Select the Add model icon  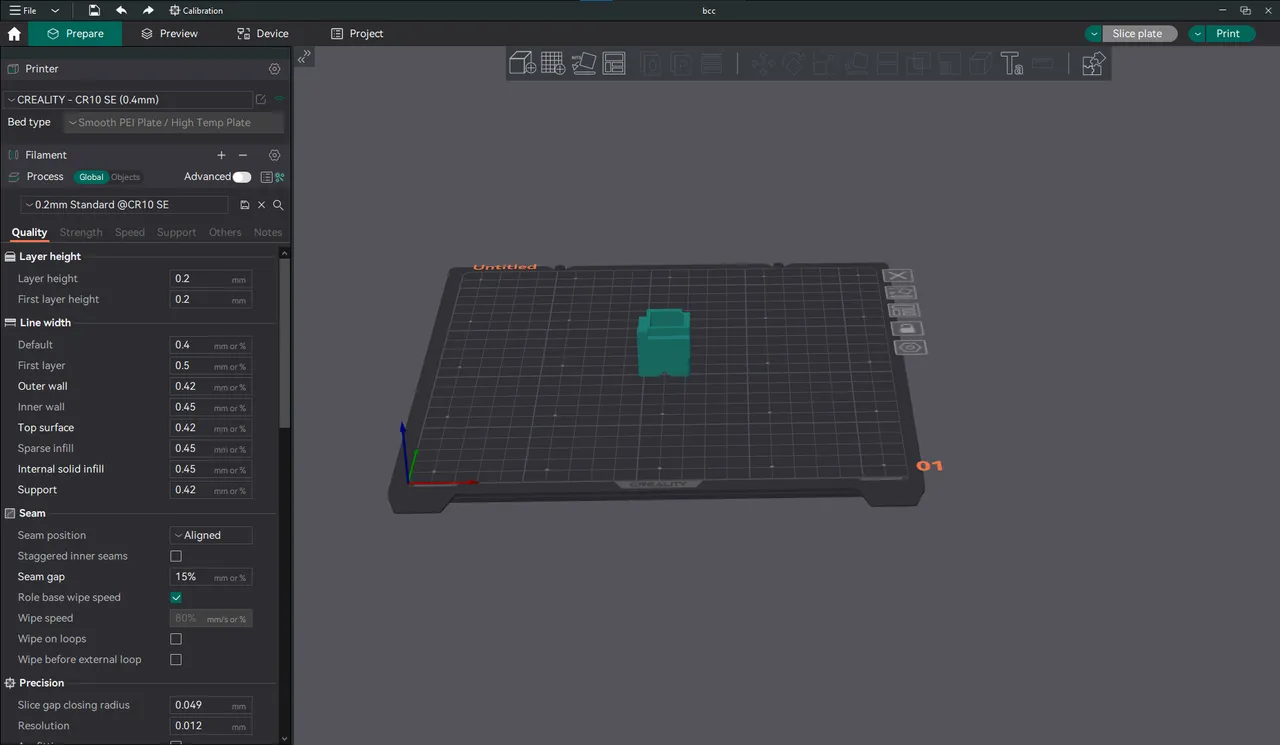(522, 63)
